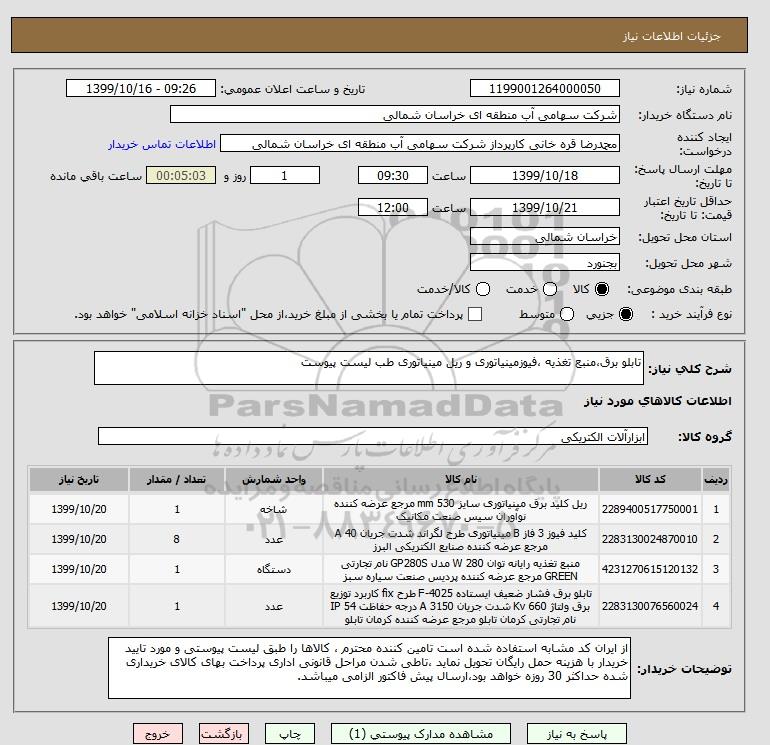Image resolution: width=770 pixels, height=745 pixels.
Task: Click the request creator name field
Action: [x=420, y=144]
